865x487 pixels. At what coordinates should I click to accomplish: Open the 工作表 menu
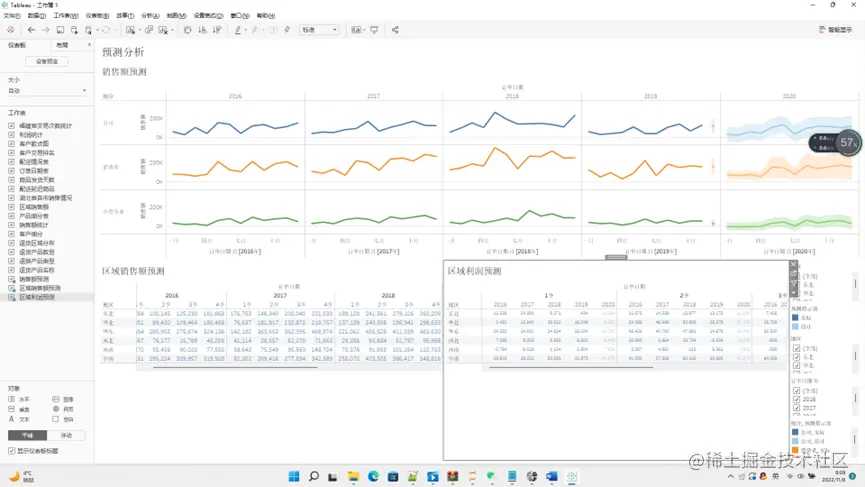click(x=66, y=15)
